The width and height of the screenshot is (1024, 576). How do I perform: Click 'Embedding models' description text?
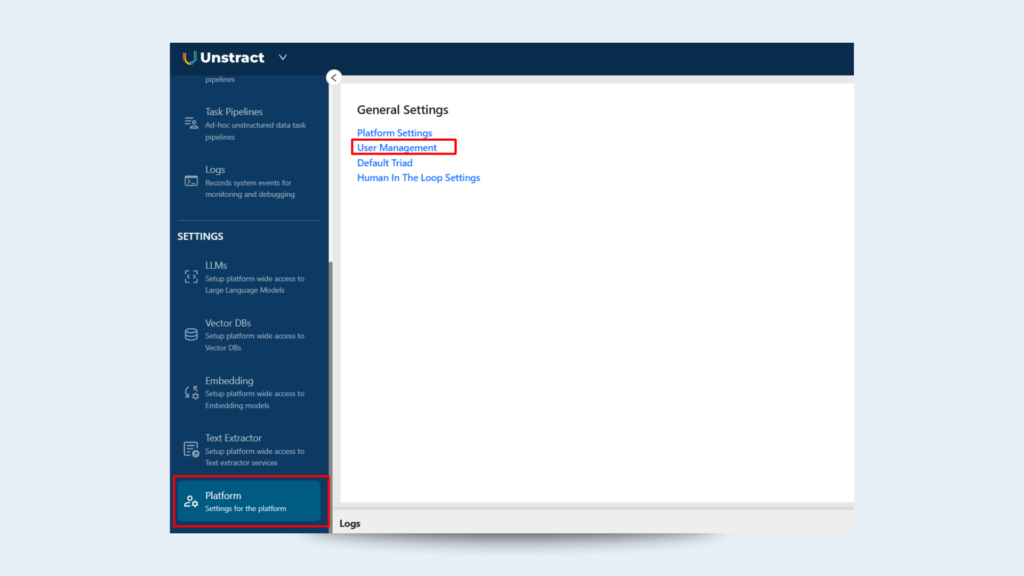pyautogui.click(x=237, y=406)
